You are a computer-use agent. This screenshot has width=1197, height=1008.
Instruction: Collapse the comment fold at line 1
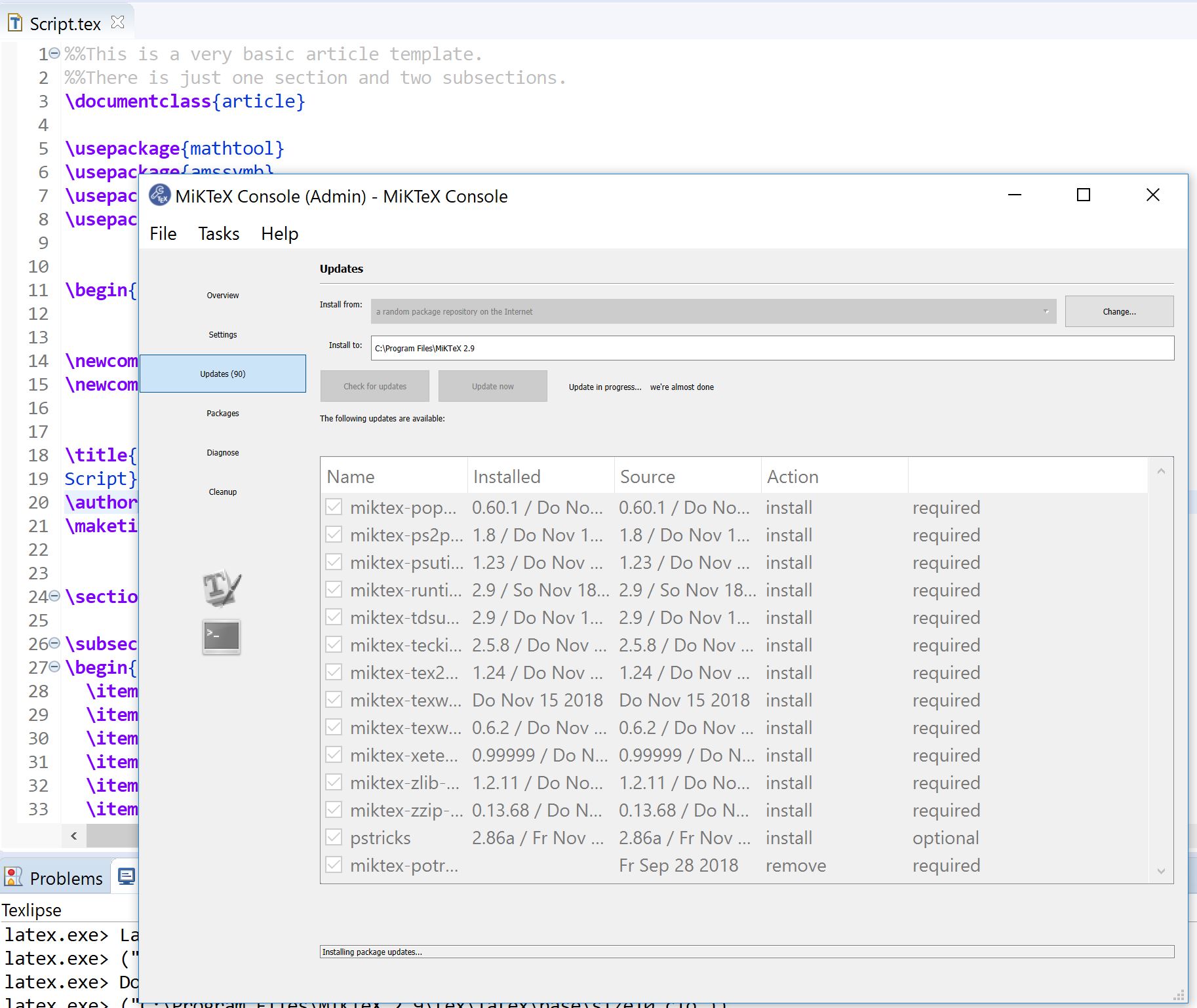click(53, 53)
